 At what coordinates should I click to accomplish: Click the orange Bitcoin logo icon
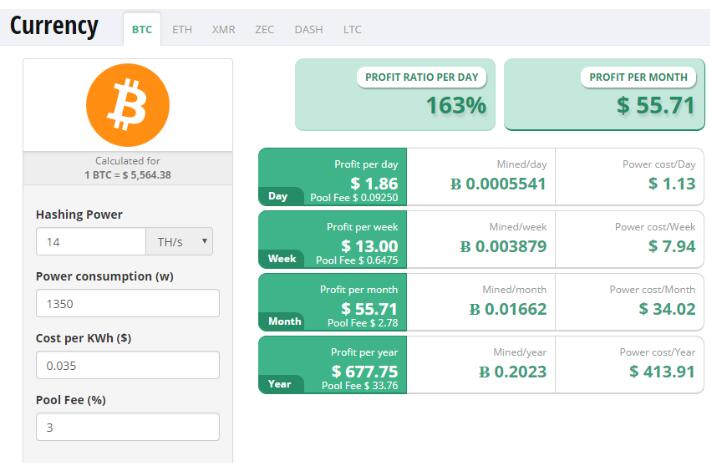(128, 105)
